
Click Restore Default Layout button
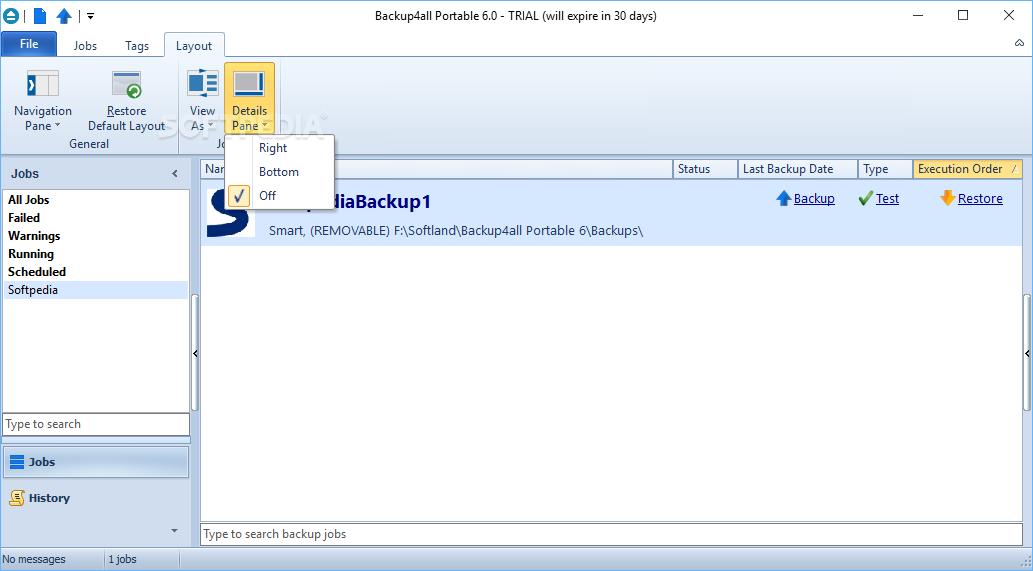(x=126, y=102)
